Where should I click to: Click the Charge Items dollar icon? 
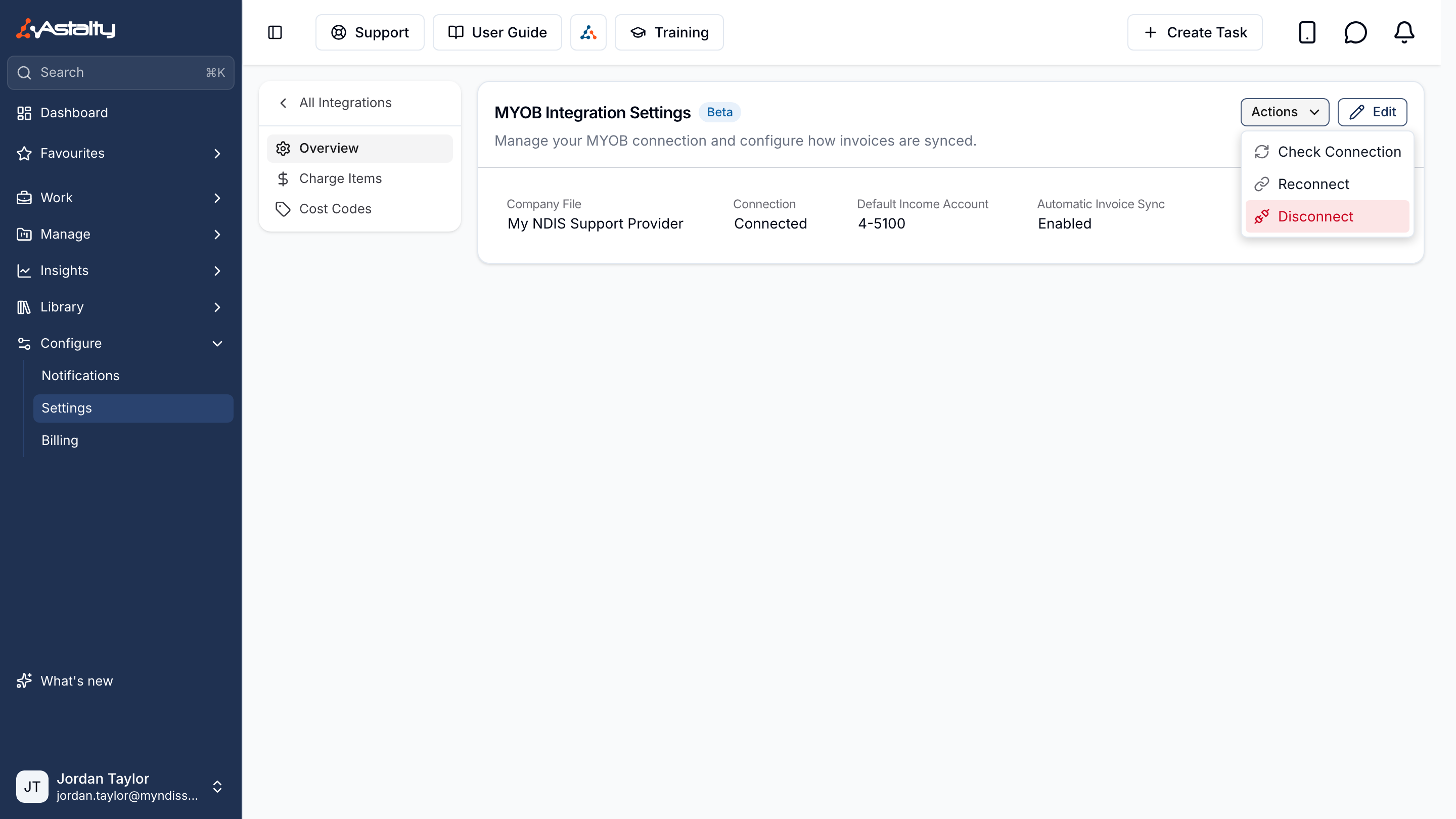click(x=283, y=178)
